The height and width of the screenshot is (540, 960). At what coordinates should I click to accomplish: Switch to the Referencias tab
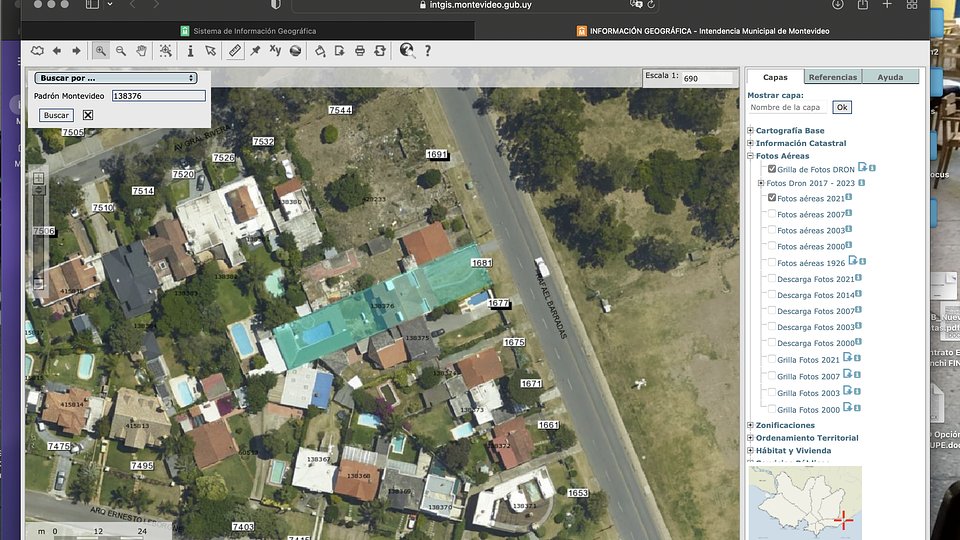coord(832,77)
